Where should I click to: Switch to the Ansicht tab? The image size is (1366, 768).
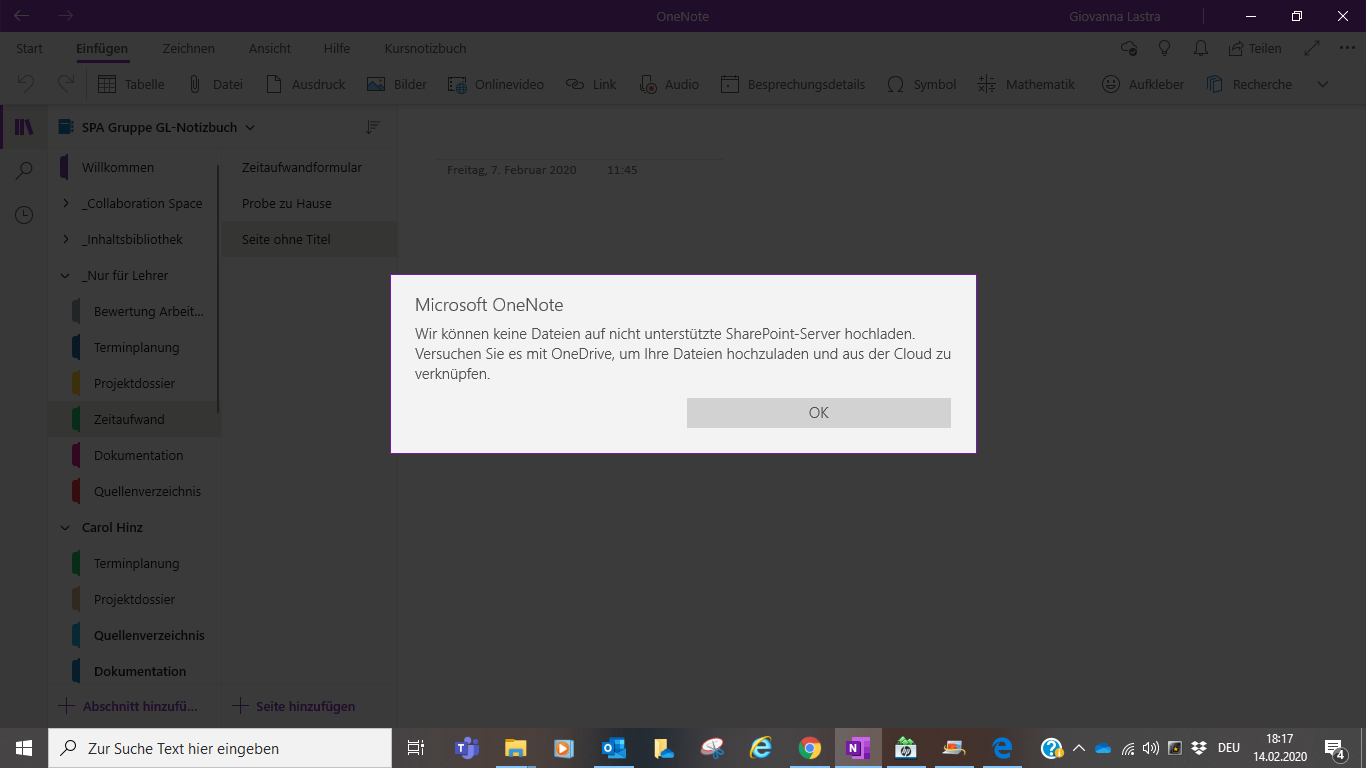pyautogui.click(x=270, y=48)
